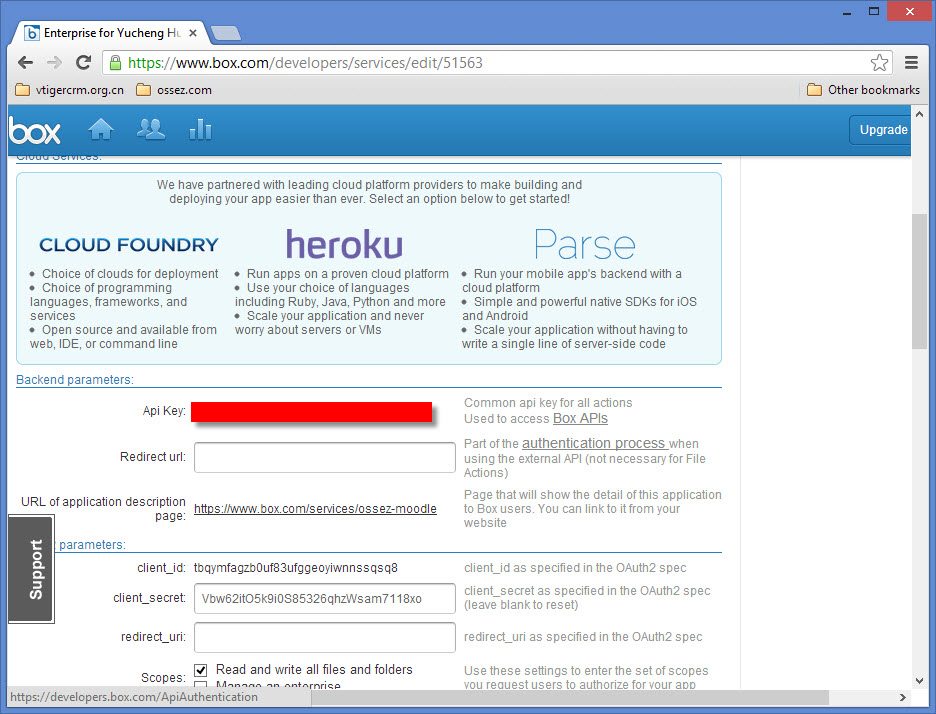Viewport: 936px width, 714px height.
Task: Click the horizontal scrollbar thumb
Action: [570, 697]
